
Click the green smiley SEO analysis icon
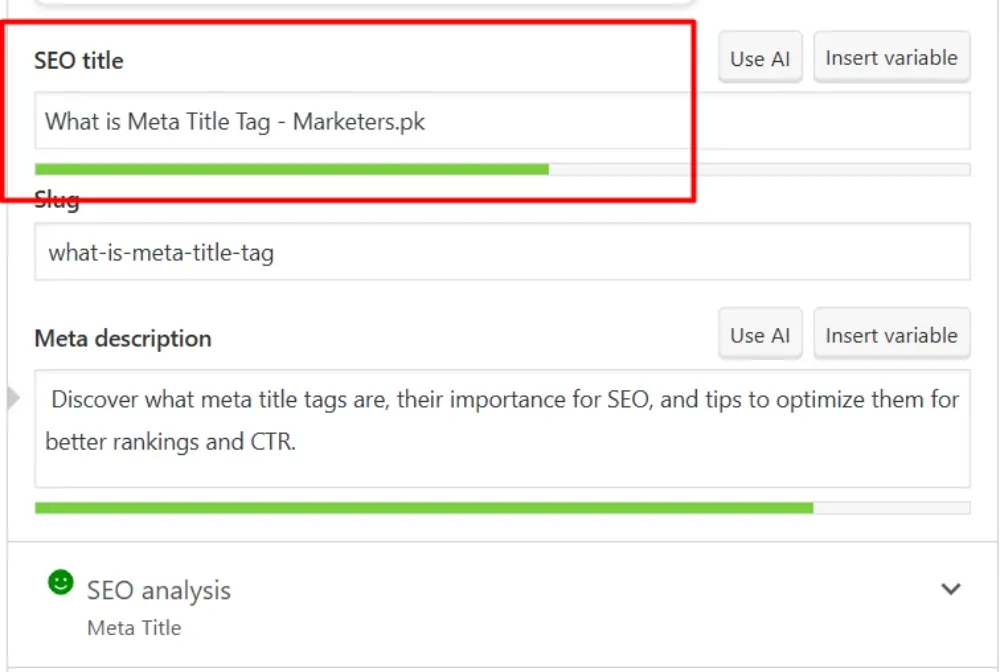coord(61,582)
